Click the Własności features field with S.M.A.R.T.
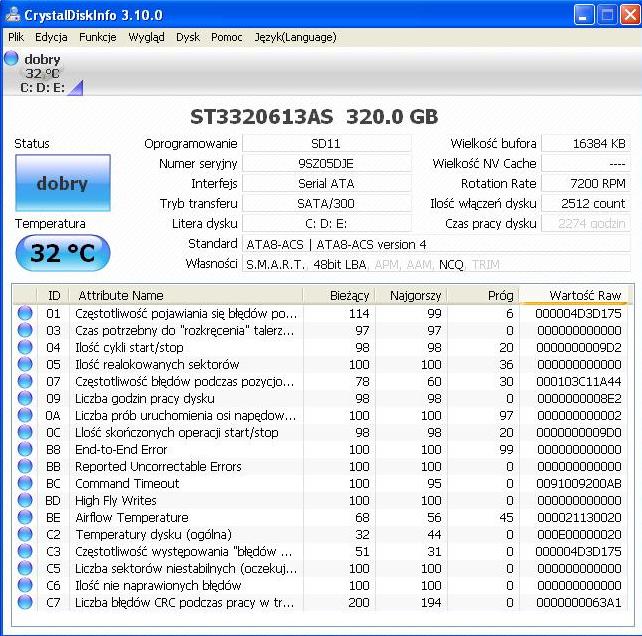Viewport: 642px width, 636px height. point(436,264)
